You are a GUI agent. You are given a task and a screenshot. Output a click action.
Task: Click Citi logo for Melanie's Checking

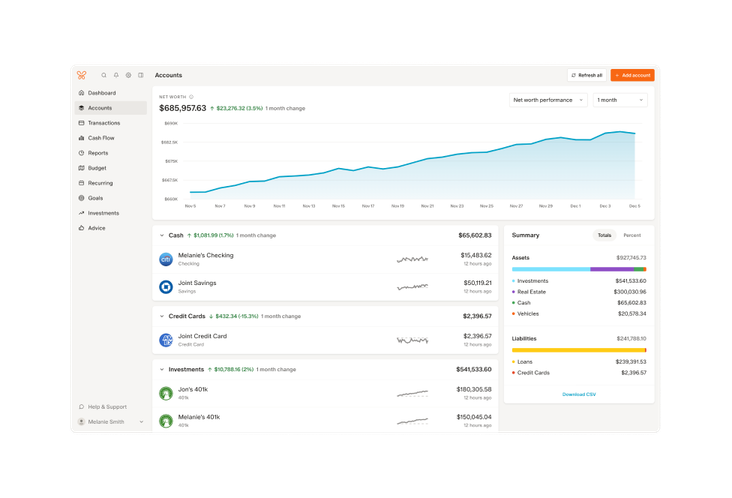(166, 259)
